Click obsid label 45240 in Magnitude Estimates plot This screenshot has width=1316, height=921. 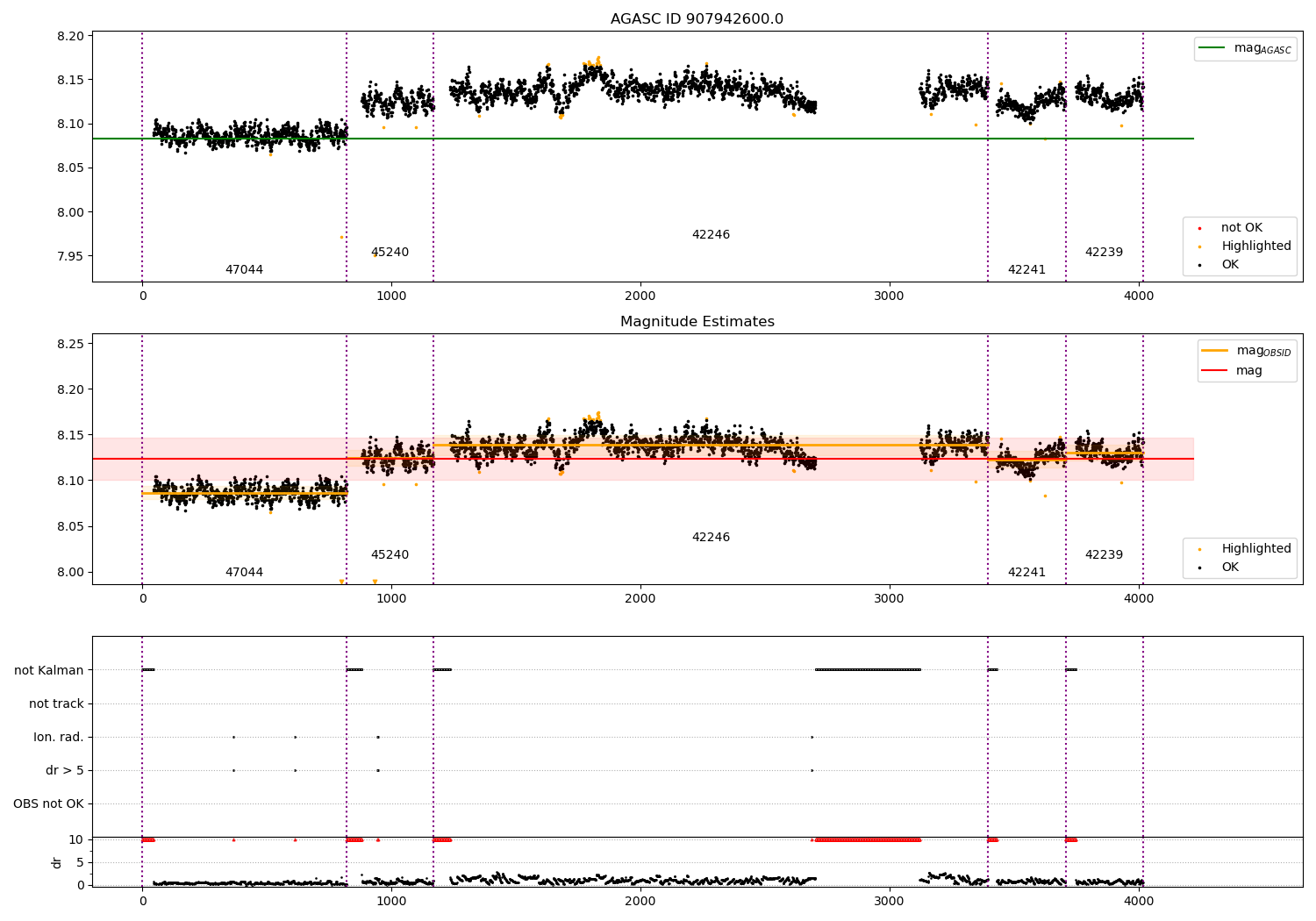[390, 555]
